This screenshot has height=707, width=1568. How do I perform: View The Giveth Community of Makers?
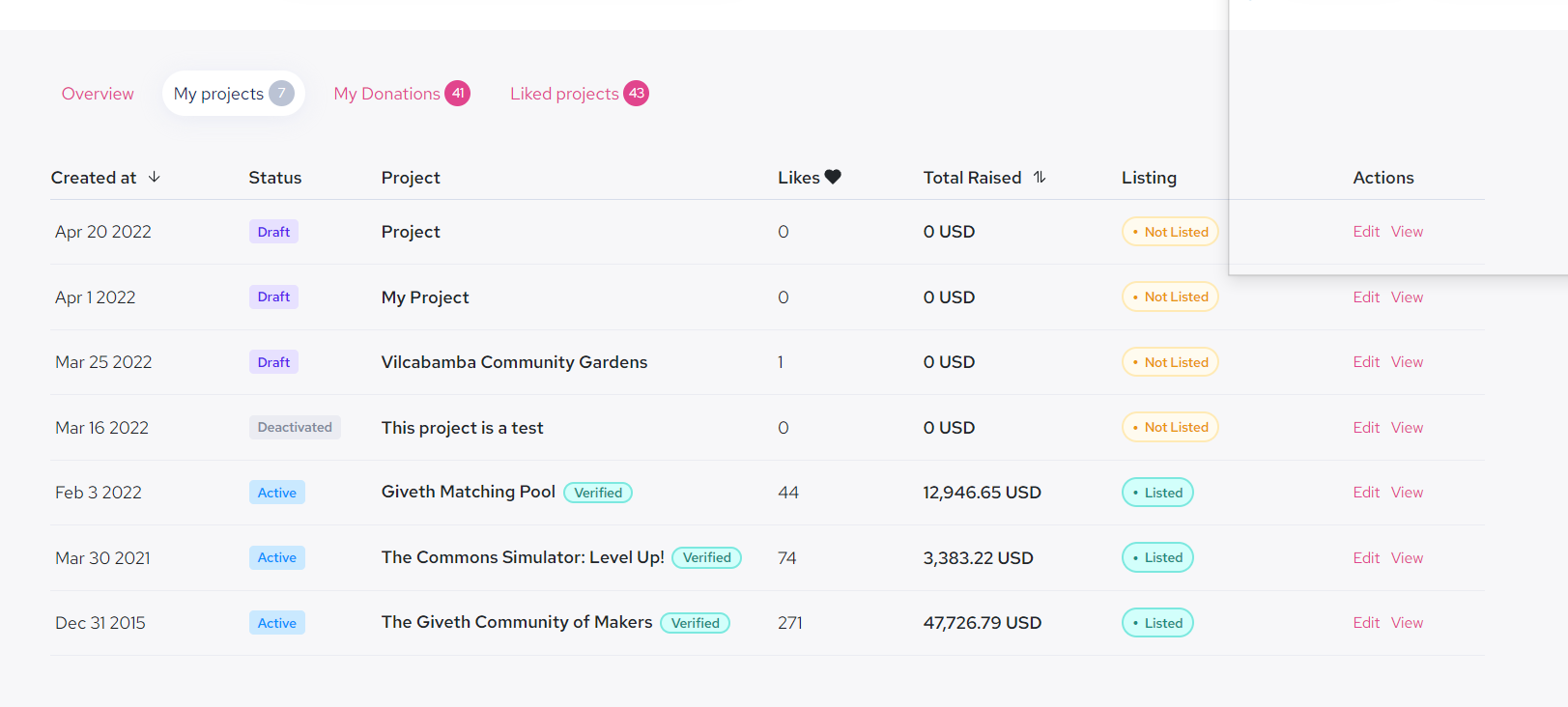(x=1407, y=623)
